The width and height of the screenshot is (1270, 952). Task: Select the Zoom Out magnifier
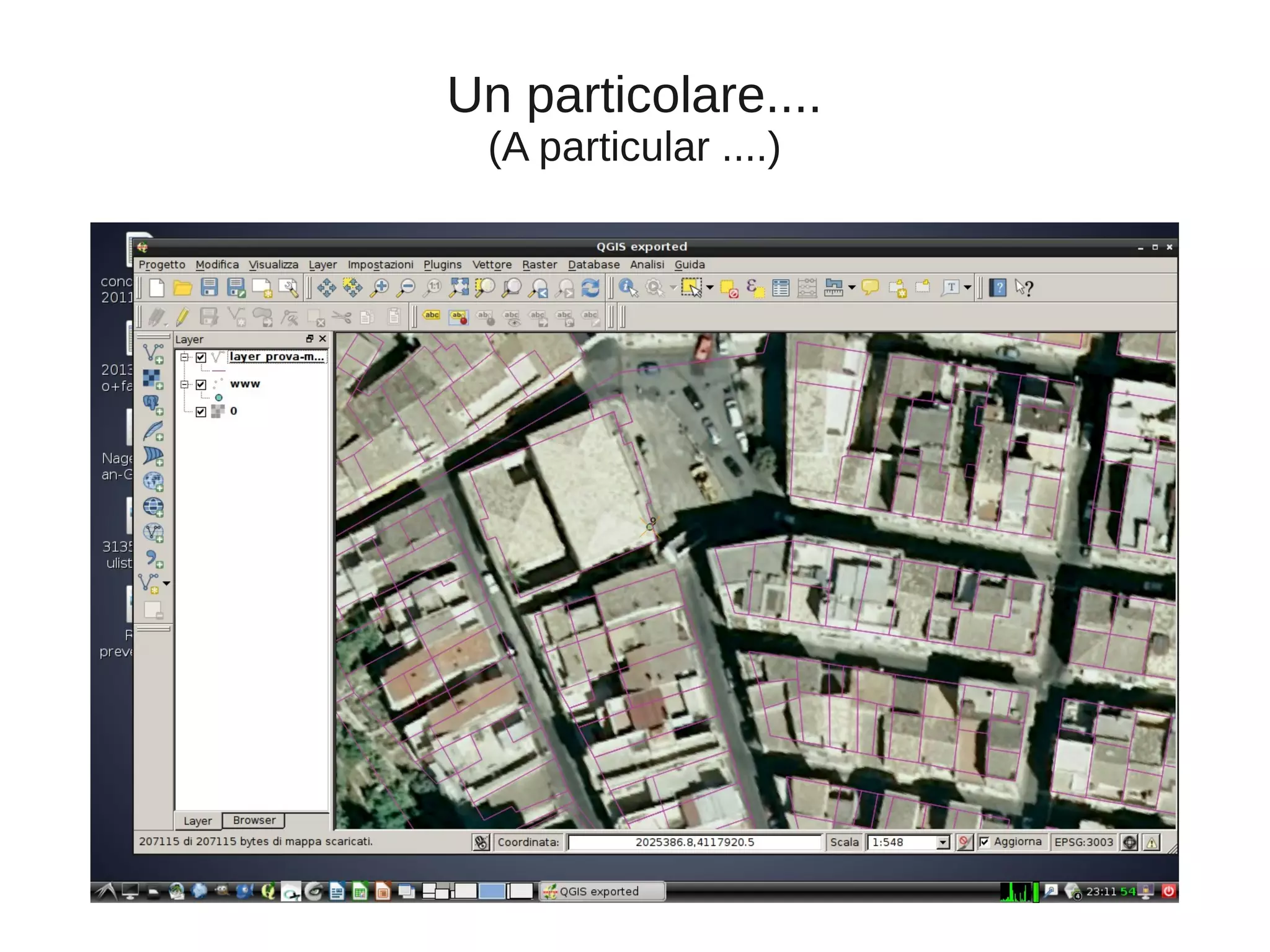[x=406, y=288]
